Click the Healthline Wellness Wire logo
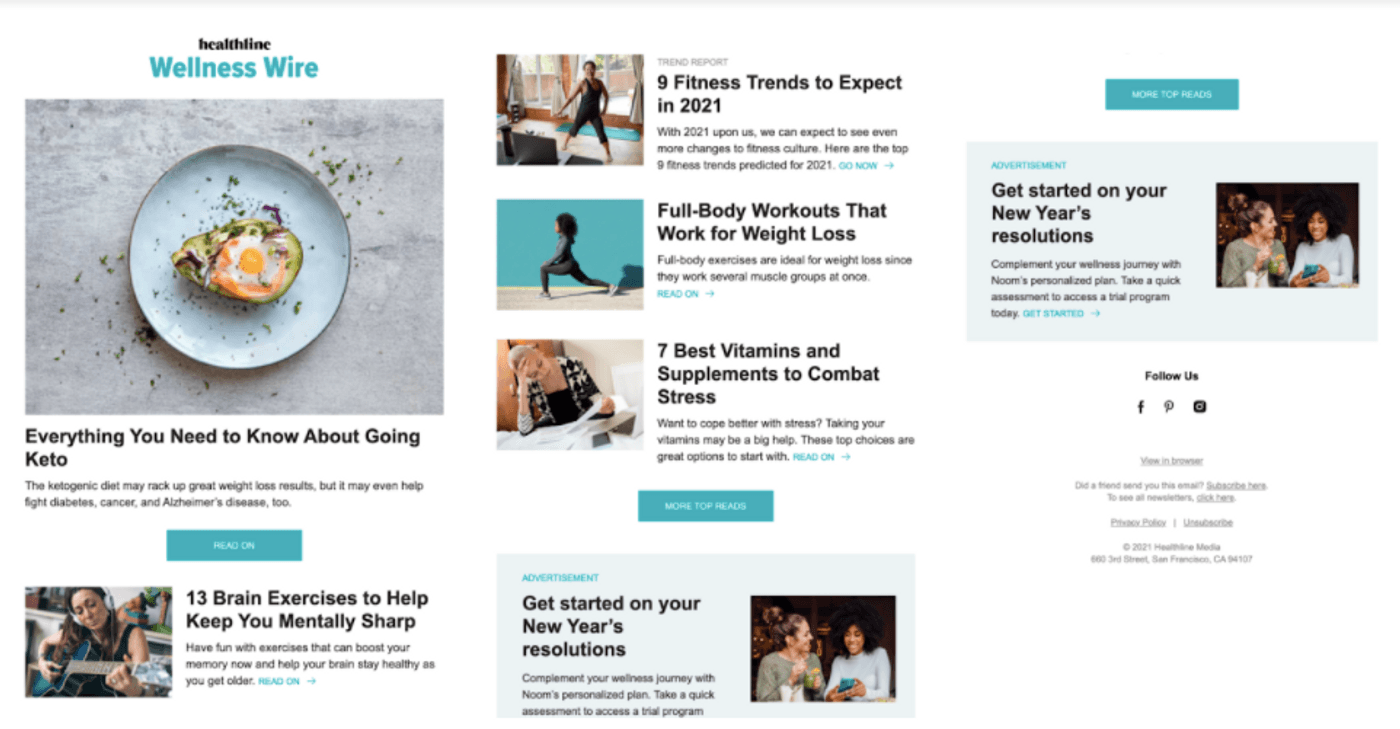This screenshot has height=729, width=1400. point(234,59)
